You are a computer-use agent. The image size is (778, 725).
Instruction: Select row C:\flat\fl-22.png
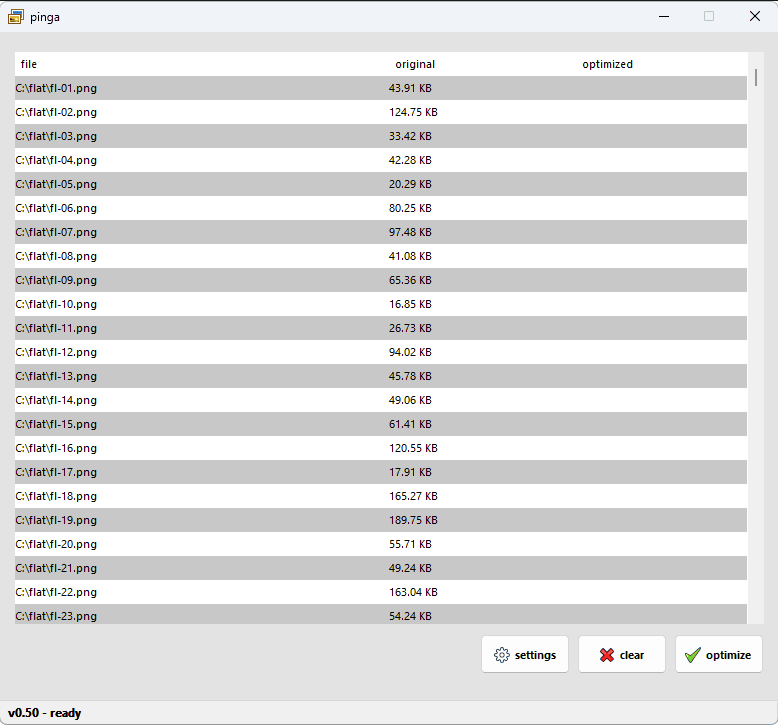tap(381, 592)
